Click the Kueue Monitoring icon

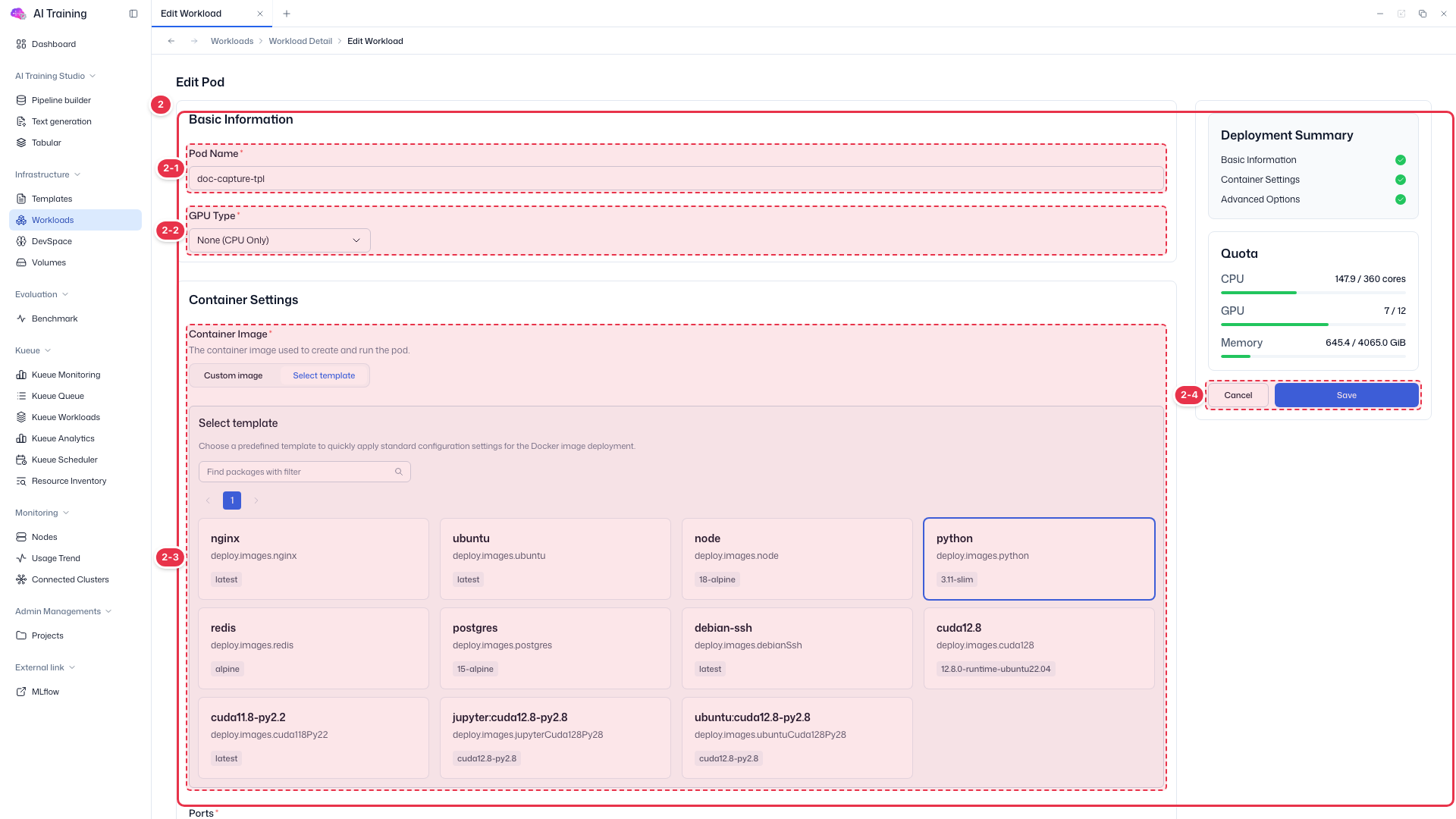coord(21,375)
